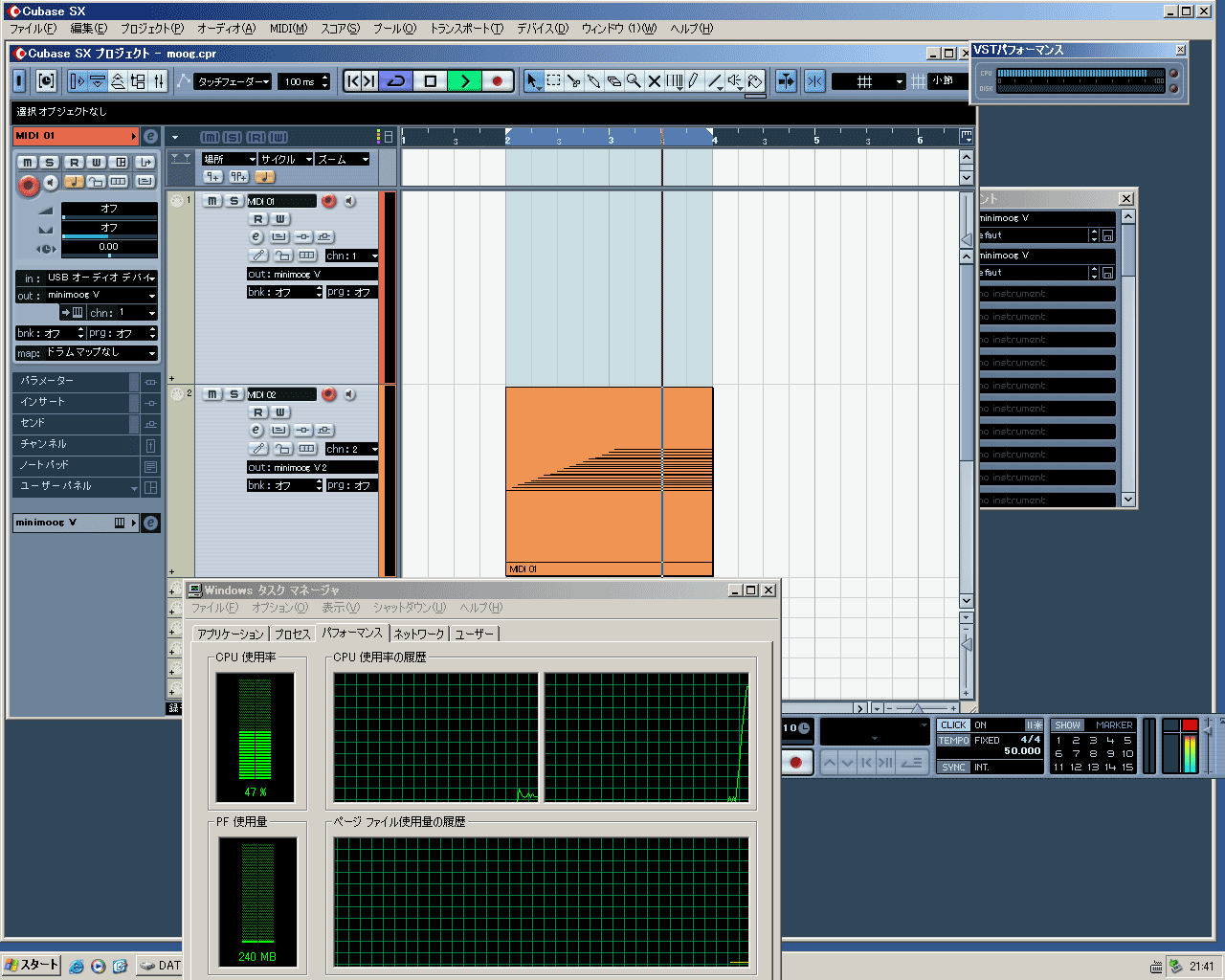The height and width of the screenshot is (980, 1225).
Task: Go to next marker in transport
Action: [369, 81]
